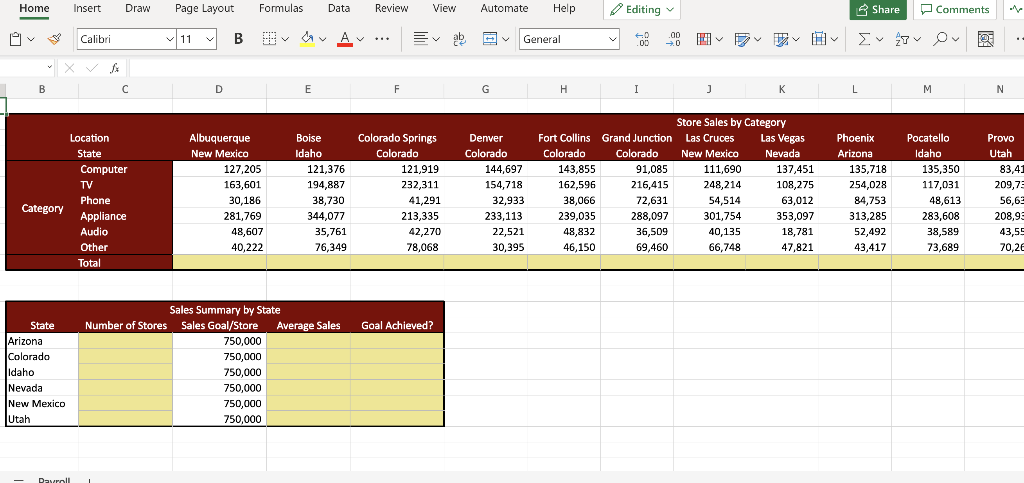Screen dimensions: 1024x483
Task: Decrease decimal places
Action: click(673, 39)
